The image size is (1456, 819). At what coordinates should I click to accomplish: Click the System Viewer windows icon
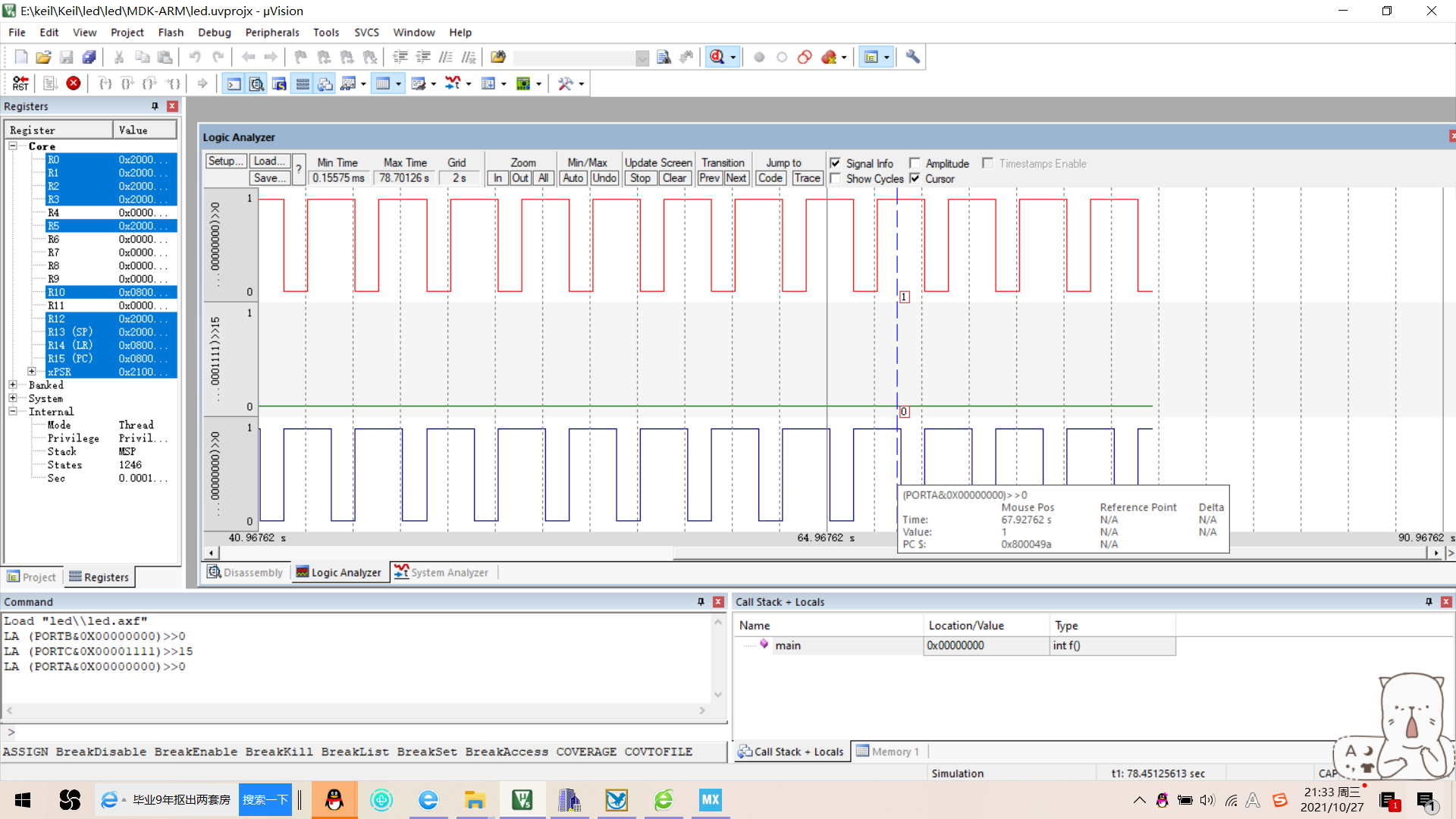(x=523, y=83)
